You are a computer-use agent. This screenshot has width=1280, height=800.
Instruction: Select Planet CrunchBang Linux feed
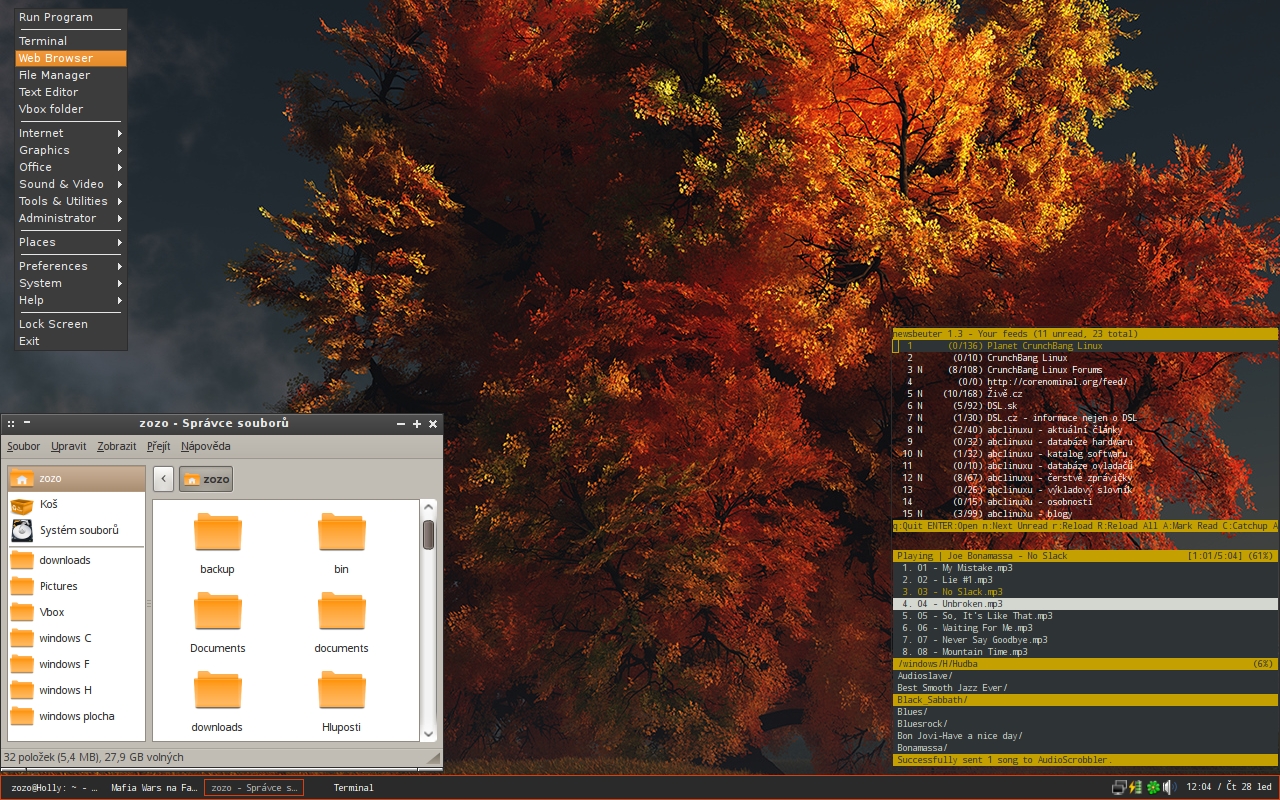coord(1085,346)
